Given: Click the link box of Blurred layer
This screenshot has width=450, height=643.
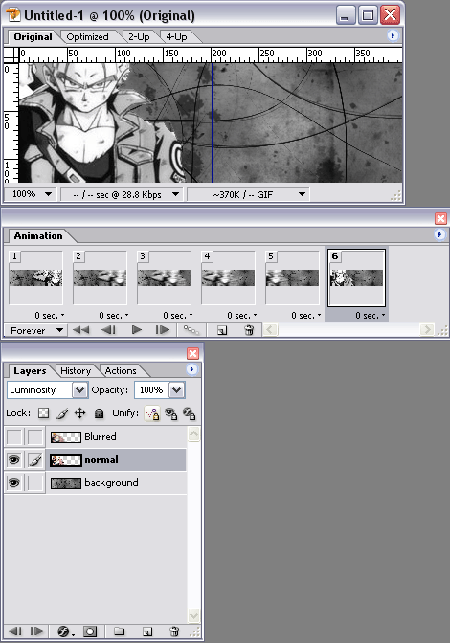Looking at the screenshot, I should [35, 437].
